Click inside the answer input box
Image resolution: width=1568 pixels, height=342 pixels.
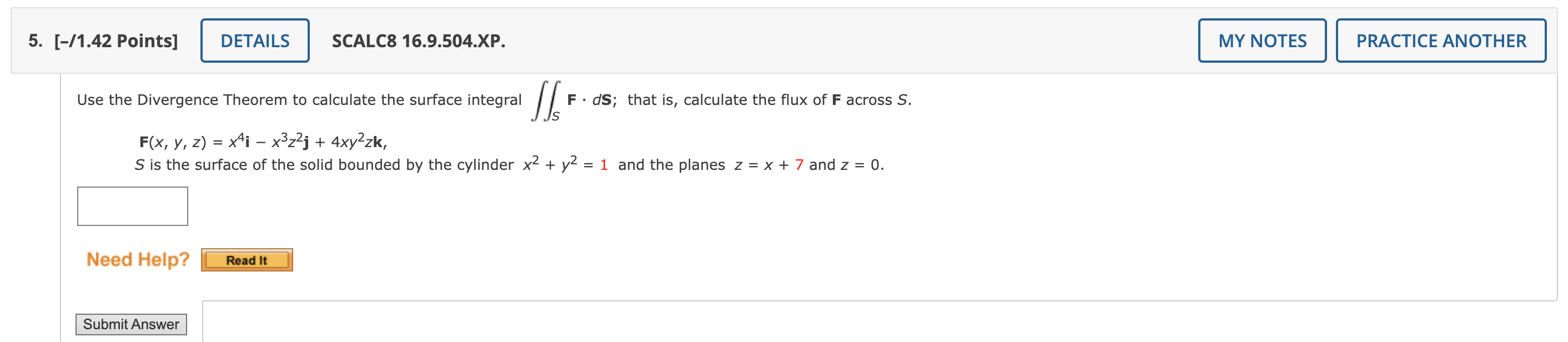click(x=132, y=207)
